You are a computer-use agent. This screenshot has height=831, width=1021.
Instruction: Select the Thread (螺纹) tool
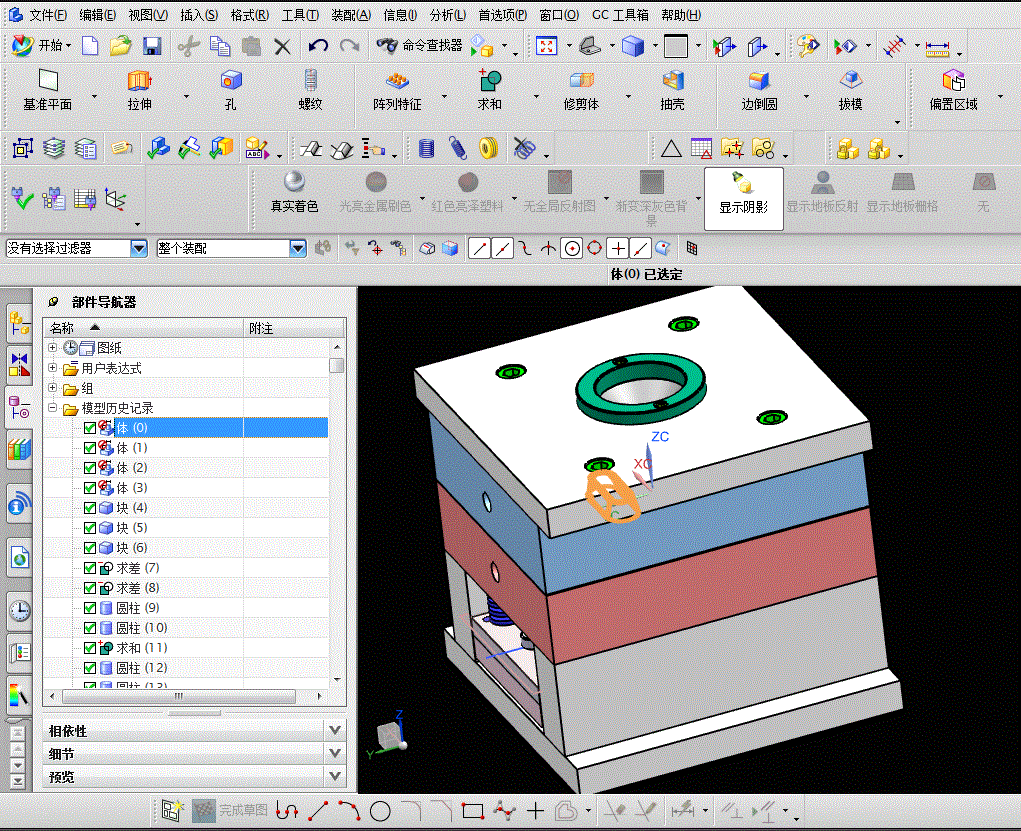[x=311, y=91]
